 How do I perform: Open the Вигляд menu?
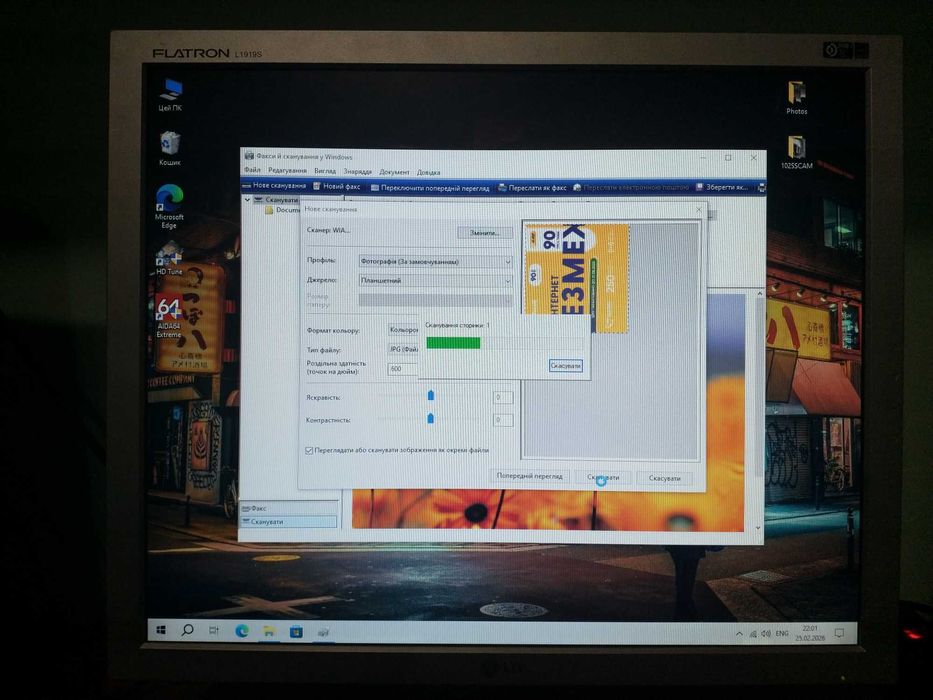tap(325, 171)
